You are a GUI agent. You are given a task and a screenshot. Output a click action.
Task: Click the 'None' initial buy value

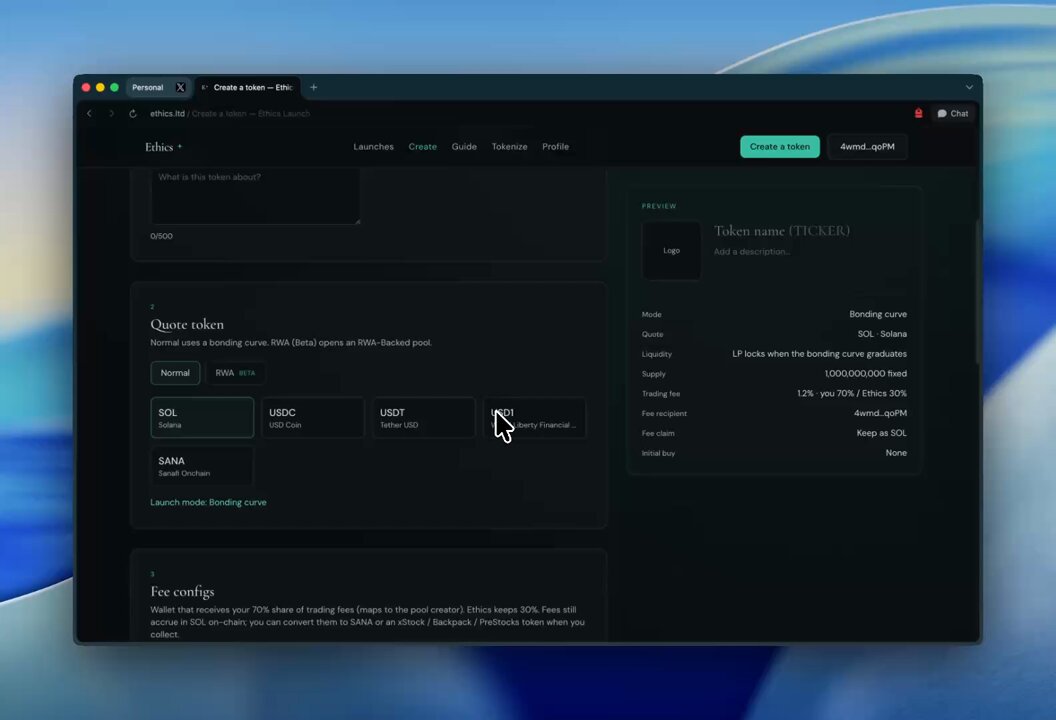point(896,453)
